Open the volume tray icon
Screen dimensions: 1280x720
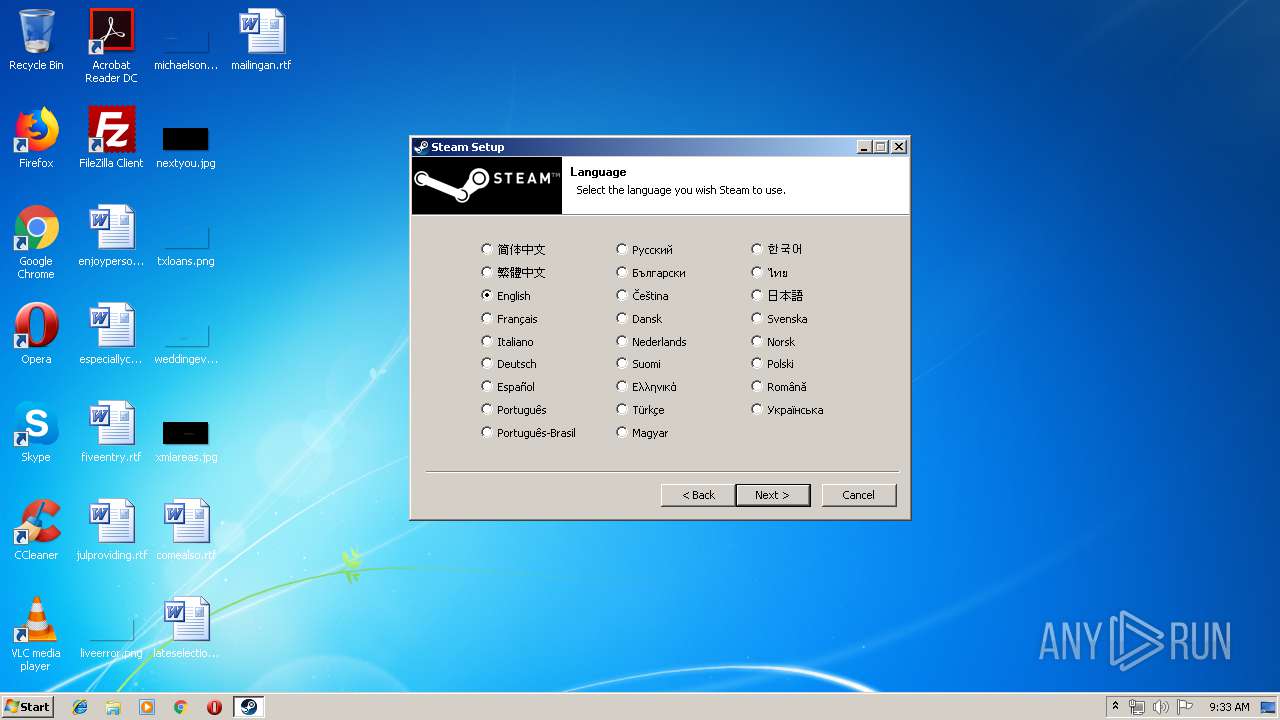click(x=1160, y=707)
